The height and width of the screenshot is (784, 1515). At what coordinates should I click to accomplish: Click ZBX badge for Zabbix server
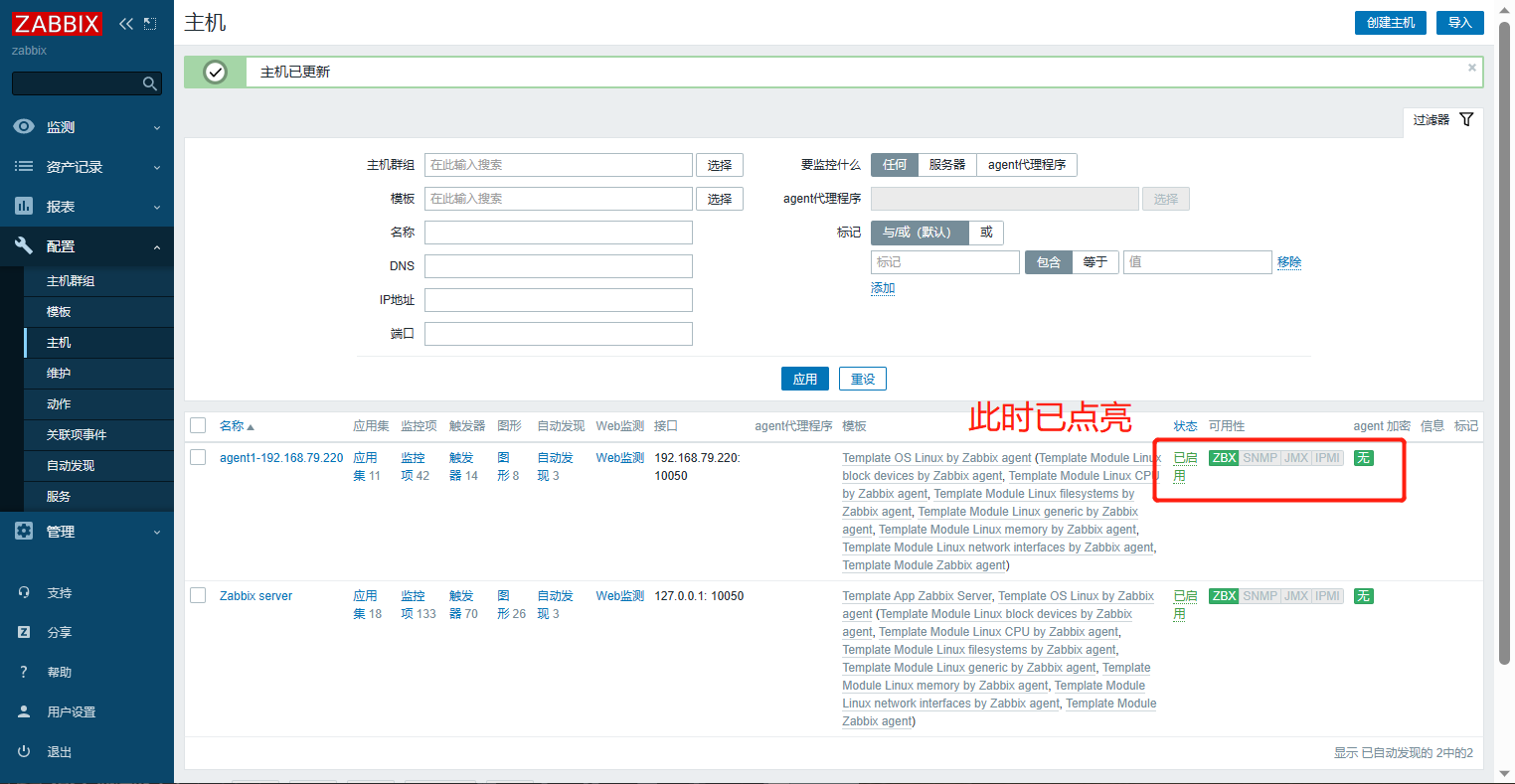pyautogui.click(x=1224, y=596)
